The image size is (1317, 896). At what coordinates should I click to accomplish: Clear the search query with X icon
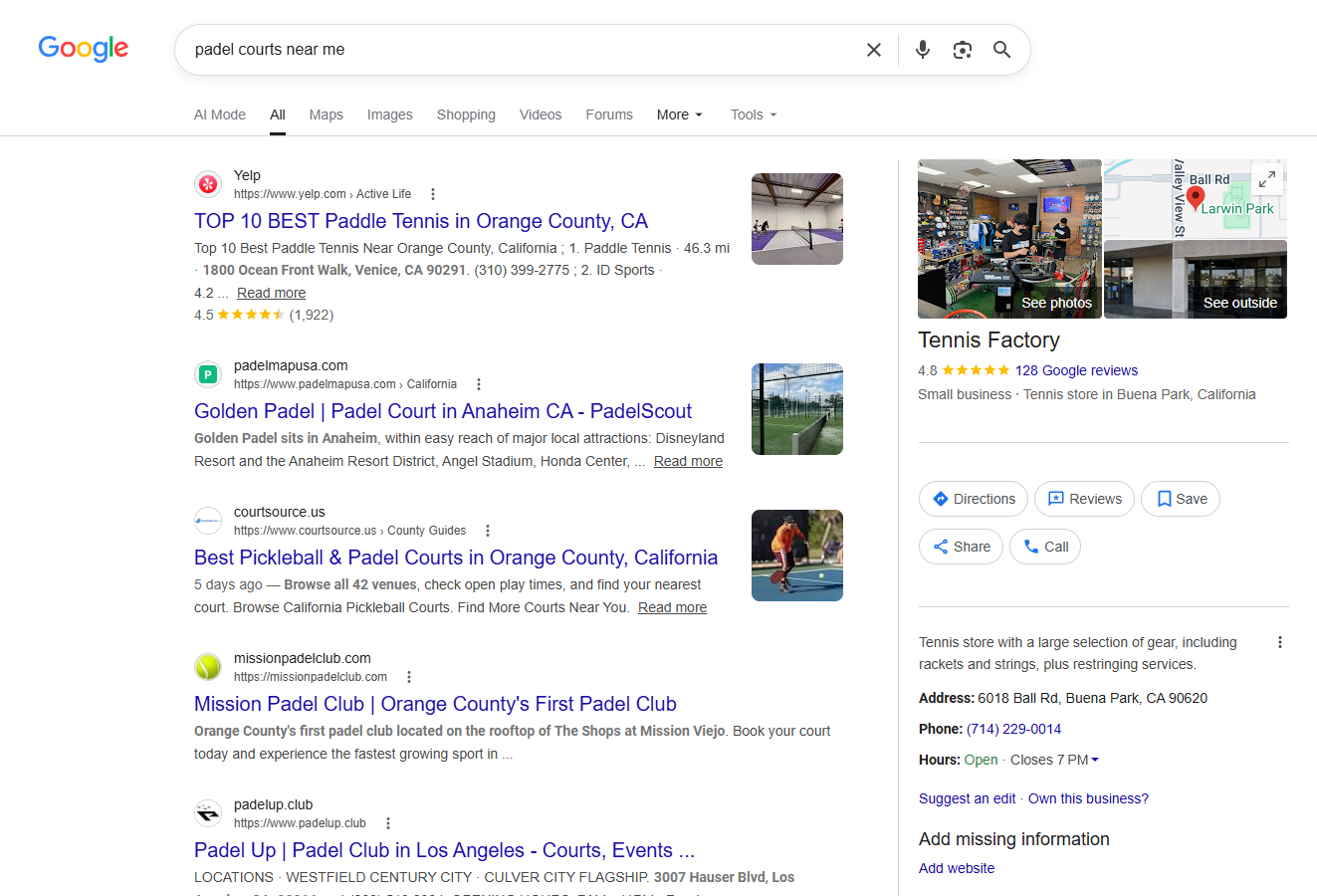point(874,50)
